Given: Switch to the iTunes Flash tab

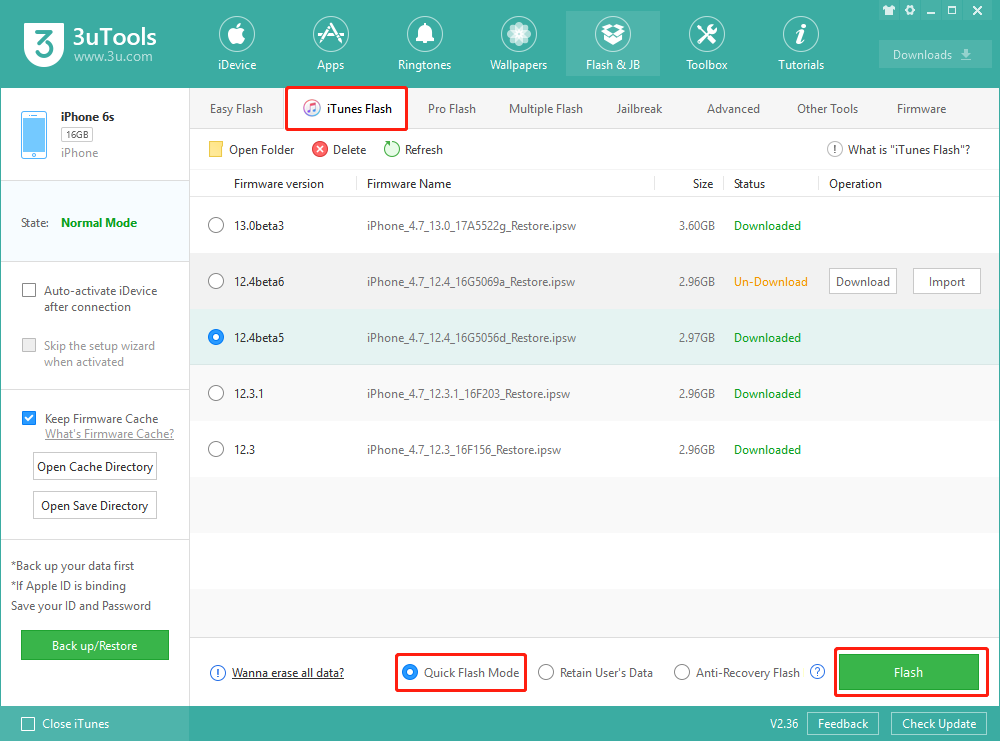Looking at the screenshot, I should 346,109.
